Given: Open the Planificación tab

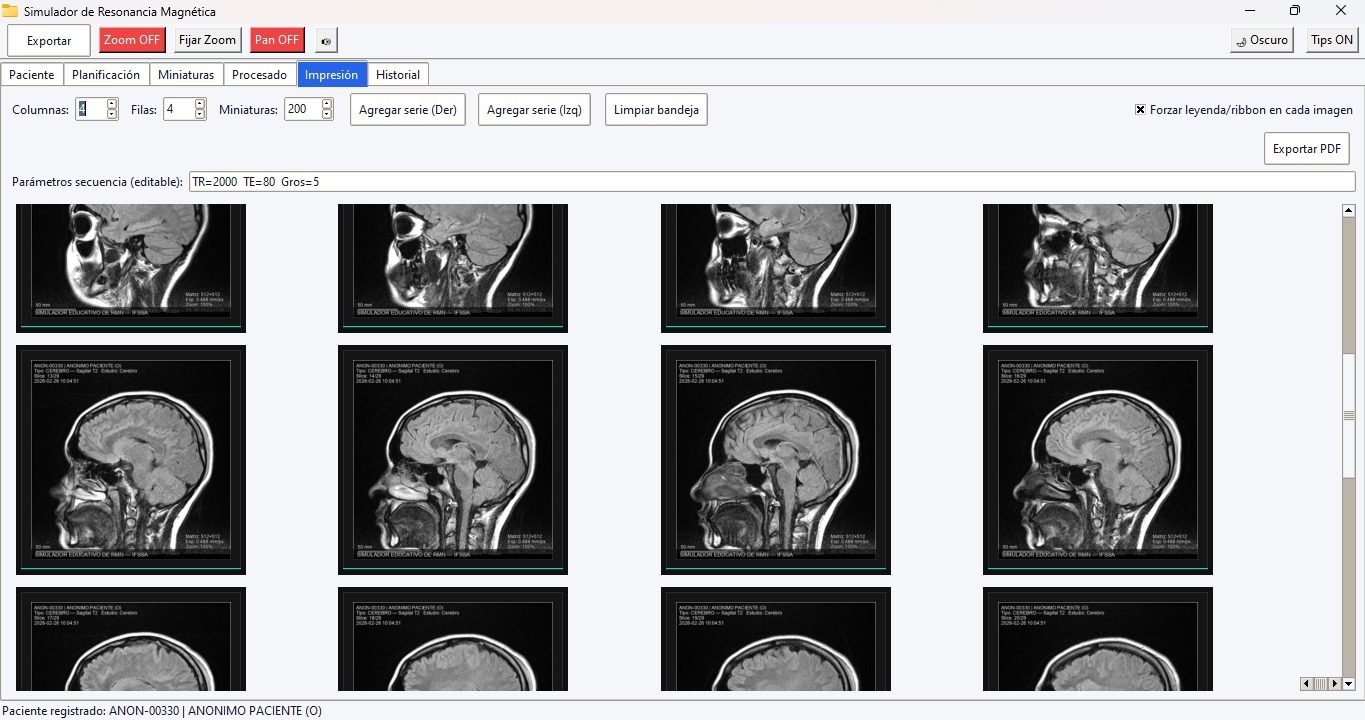Looking at the screenshot, I should [x=106, y=75].
